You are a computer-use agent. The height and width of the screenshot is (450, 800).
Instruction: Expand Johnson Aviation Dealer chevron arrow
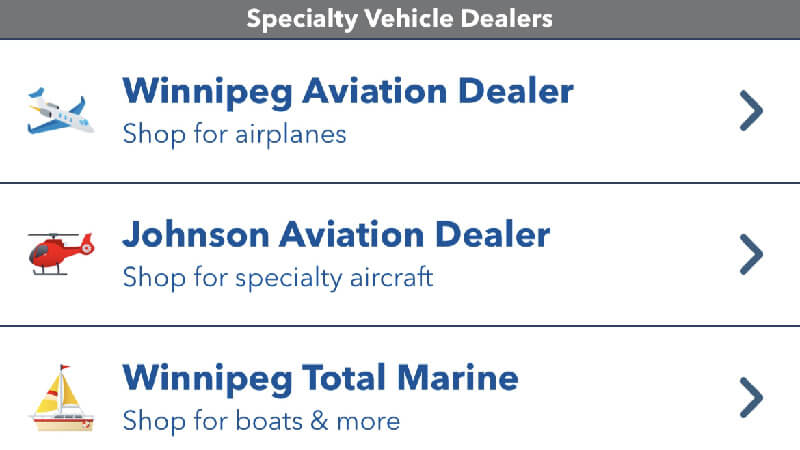751,254
